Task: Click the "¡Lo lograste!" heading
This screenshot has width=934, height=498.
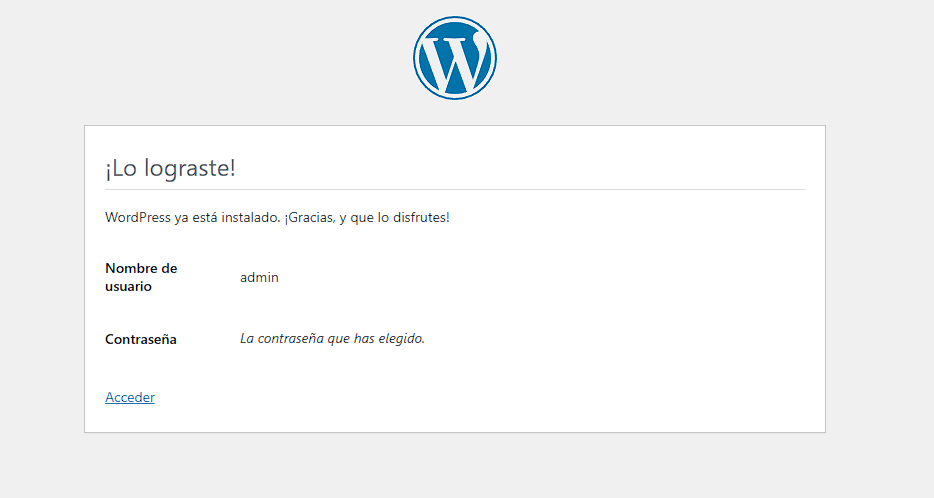Action: click(170, 168)
